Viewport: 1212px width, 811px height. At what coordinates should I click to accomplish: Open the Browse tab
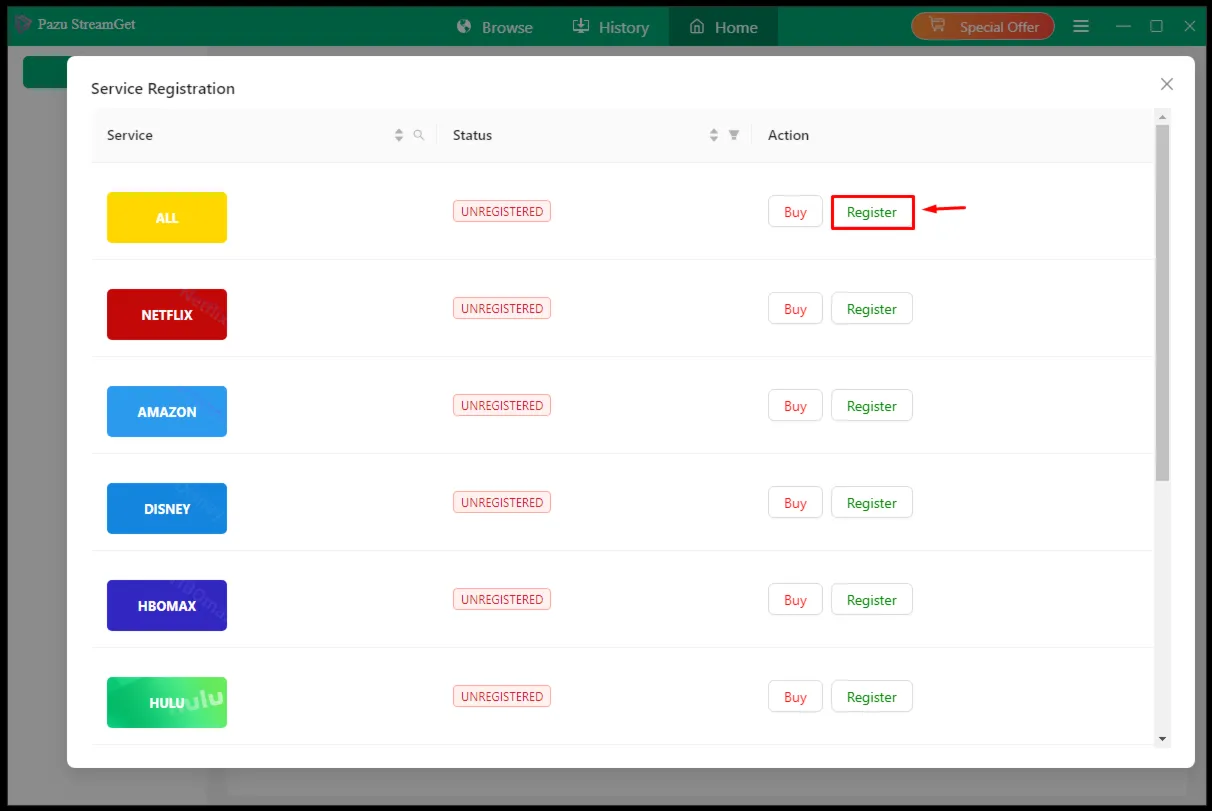(494, 27)
